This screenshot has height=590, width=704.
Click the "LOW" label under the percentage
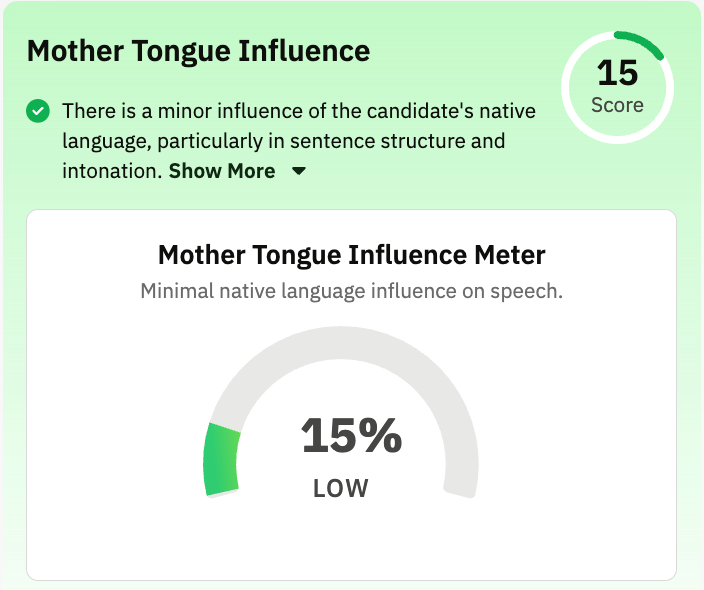tap(341, 488)
